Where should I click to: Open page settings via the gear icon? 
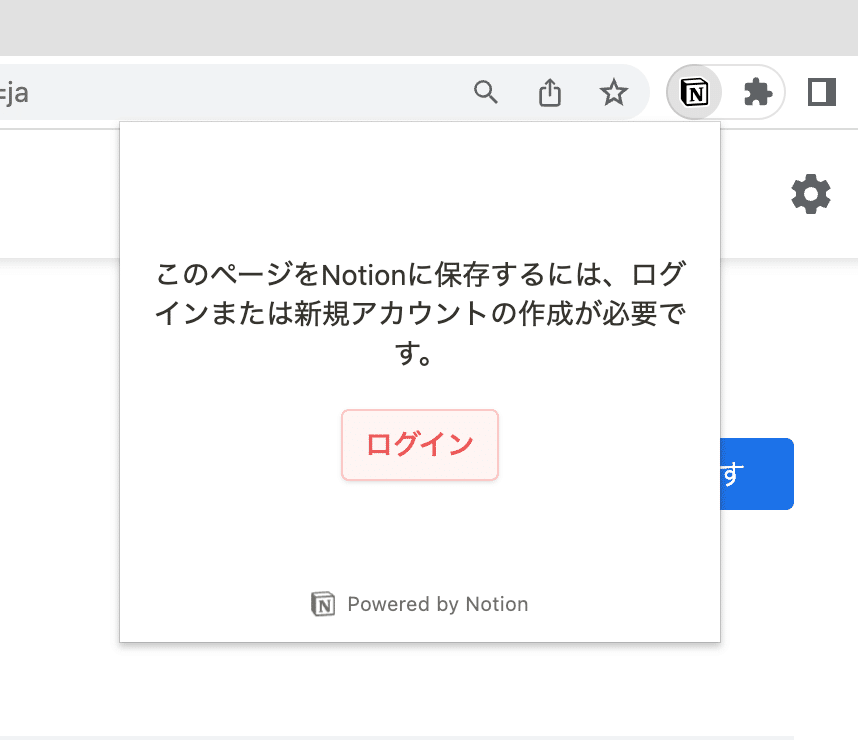pos(811,194)
